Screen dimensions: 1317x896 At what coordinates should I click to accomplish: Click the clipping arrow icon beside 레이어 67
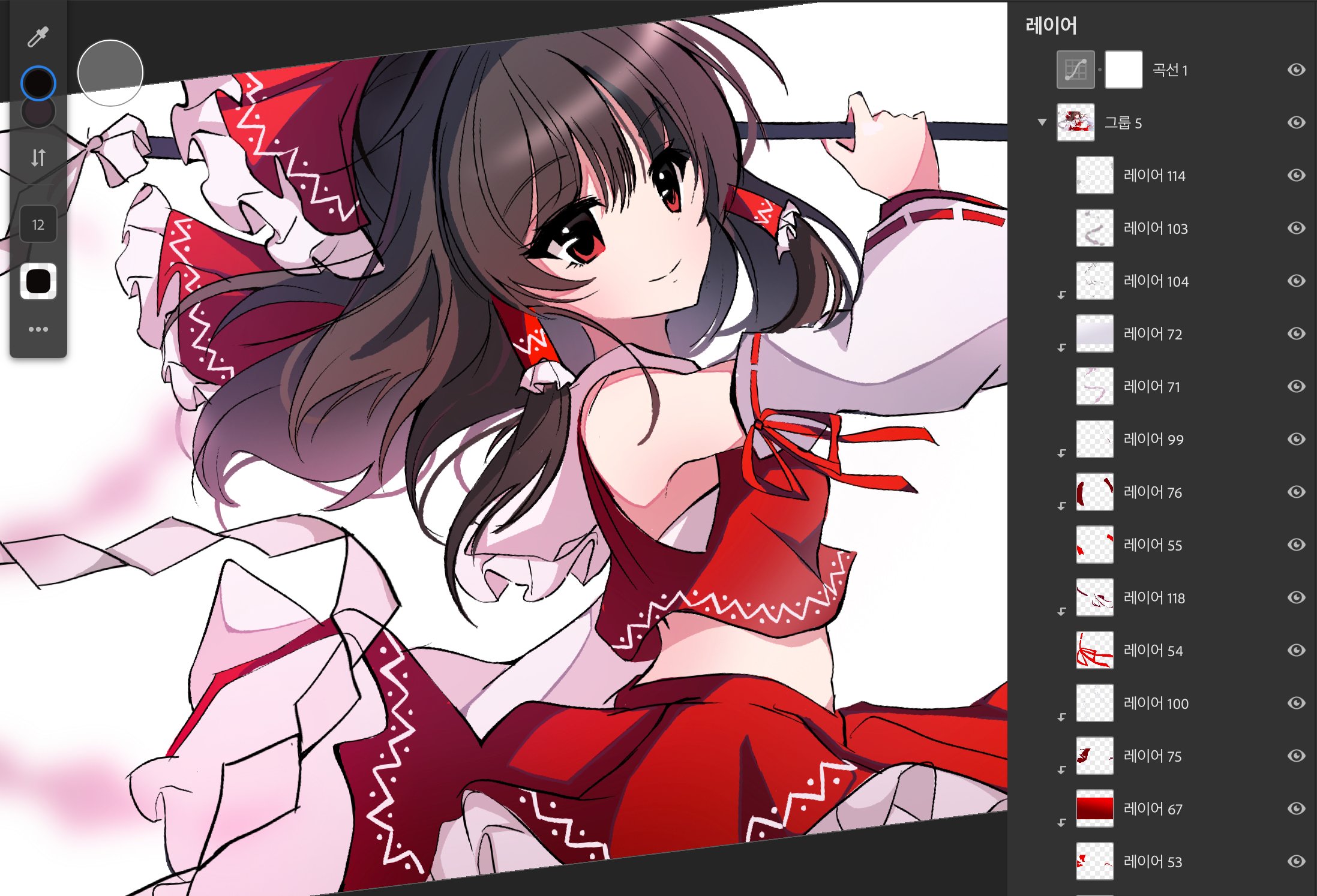click(x=1061, y=822)
